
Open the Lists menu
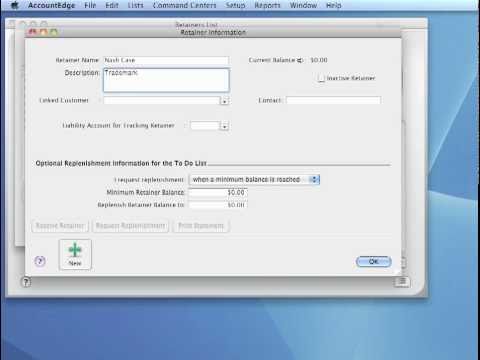click(135, 5)
